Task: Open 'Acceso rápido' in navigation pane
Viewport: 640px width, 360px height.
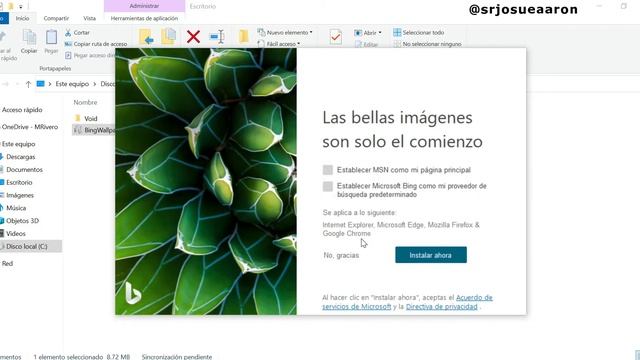Action: 22,110
